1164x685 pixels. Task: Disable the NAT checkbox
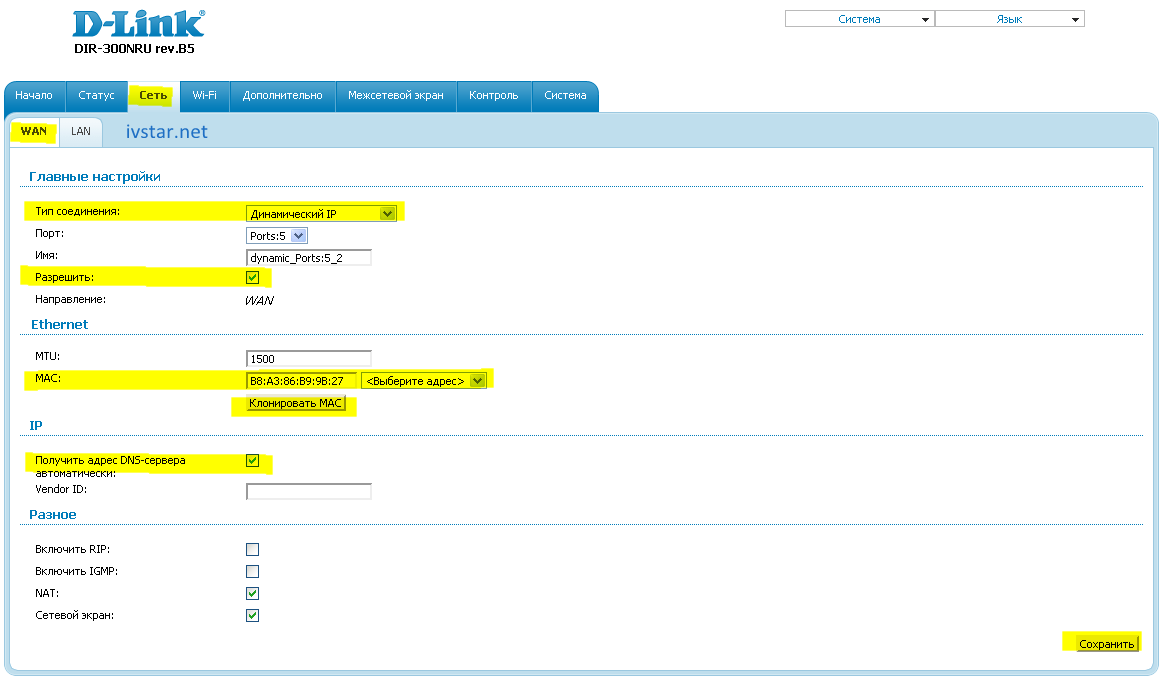click(x=253, y=594)
